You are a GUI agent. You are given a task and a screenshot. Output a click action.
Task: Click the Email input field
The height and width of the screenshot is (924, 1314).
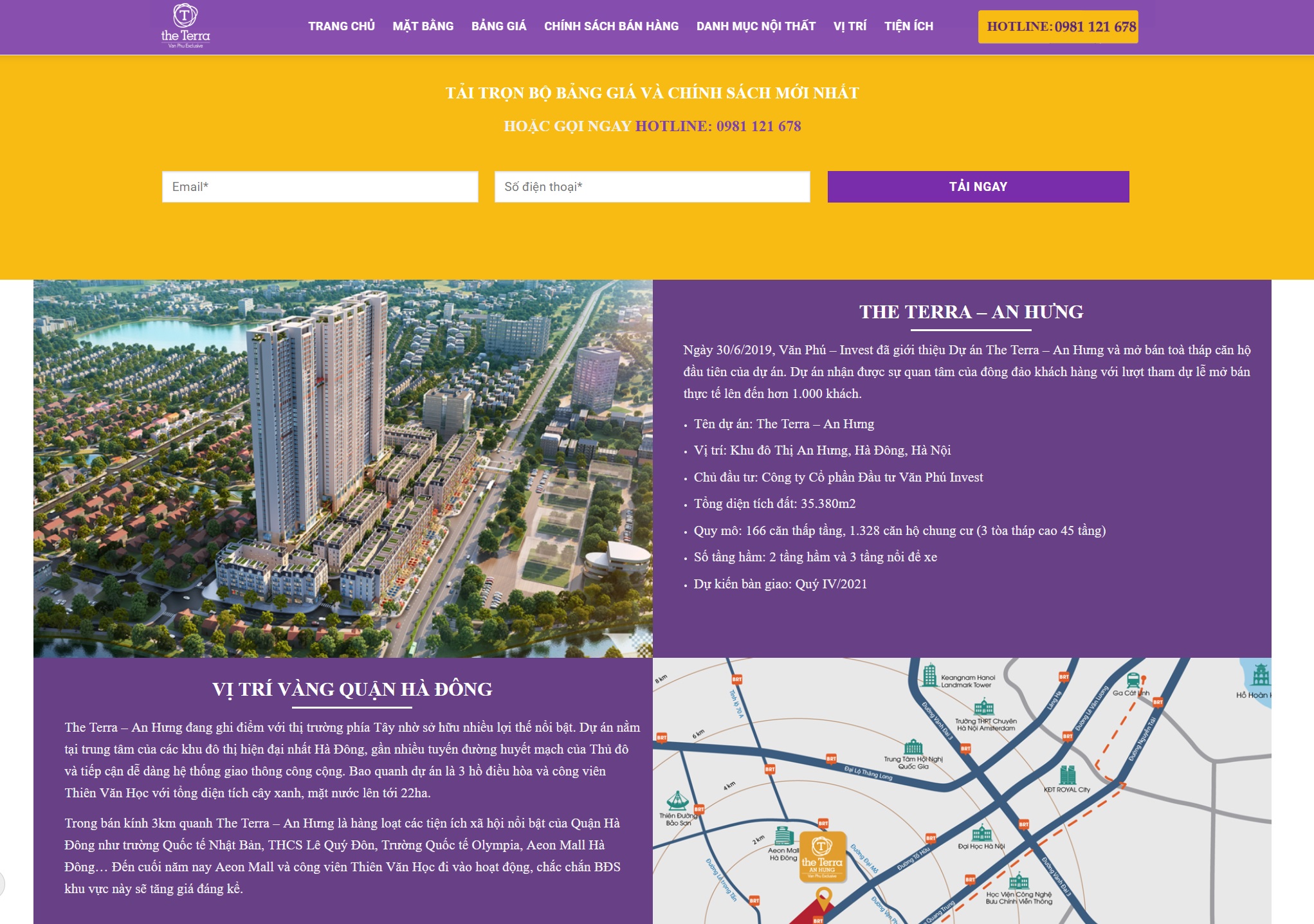pos(320,187)
